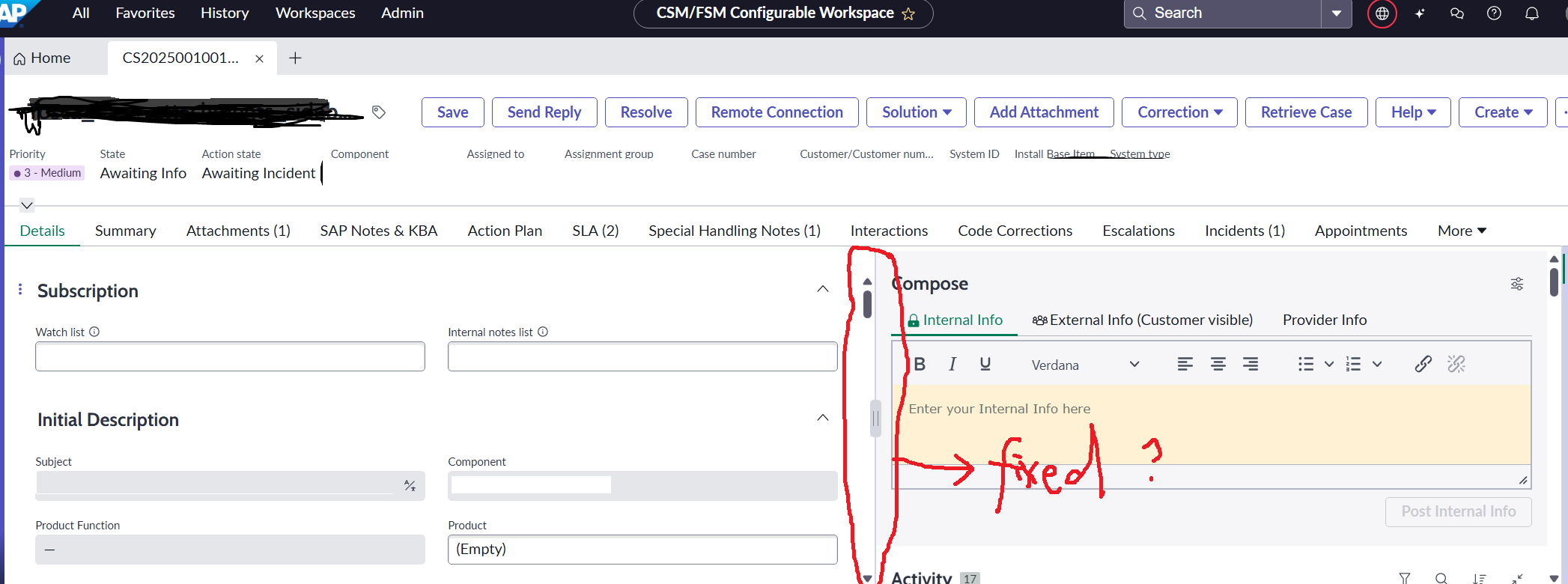Click the Internal Info text area
Viewport: 1568px width, 584px height.
click(1212, 425)
